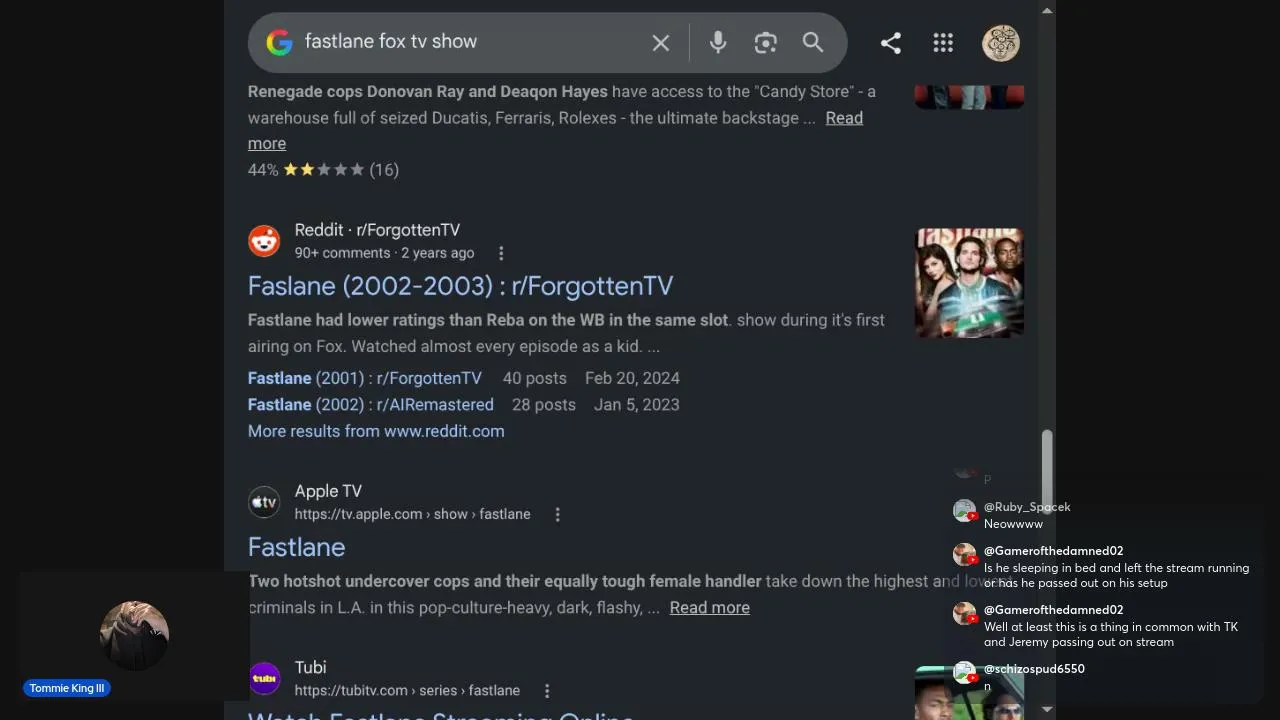Click the @schizospud6550 chat avatar
The image size is (1280, 720).
pos(964,673)
